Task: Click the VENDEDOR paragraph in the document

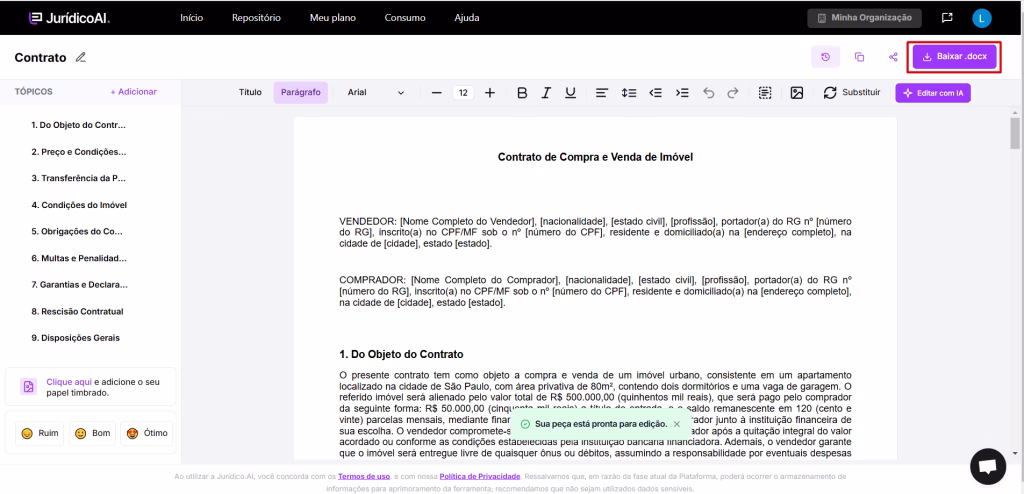Action: [595, 233]
